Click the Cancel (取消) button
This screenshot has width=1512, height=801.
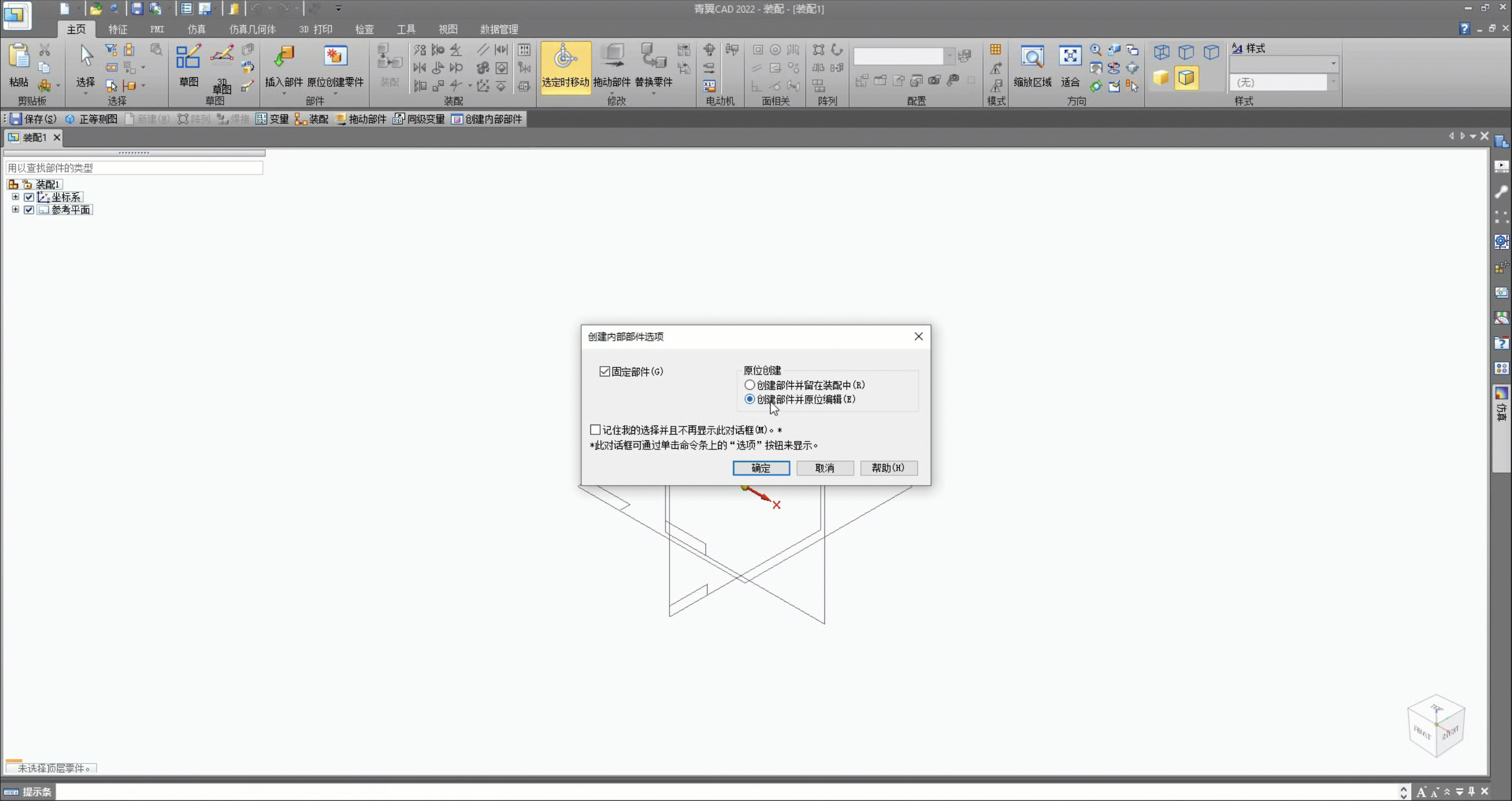tap(825, 468)
